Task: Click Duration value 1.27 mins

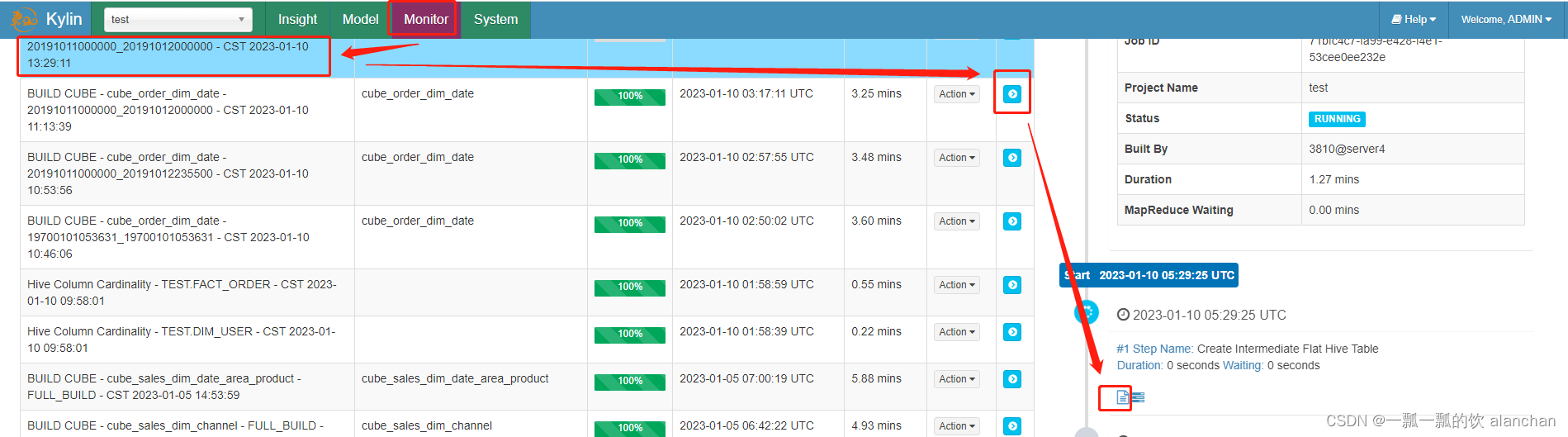Action: tap(1334, 179)
